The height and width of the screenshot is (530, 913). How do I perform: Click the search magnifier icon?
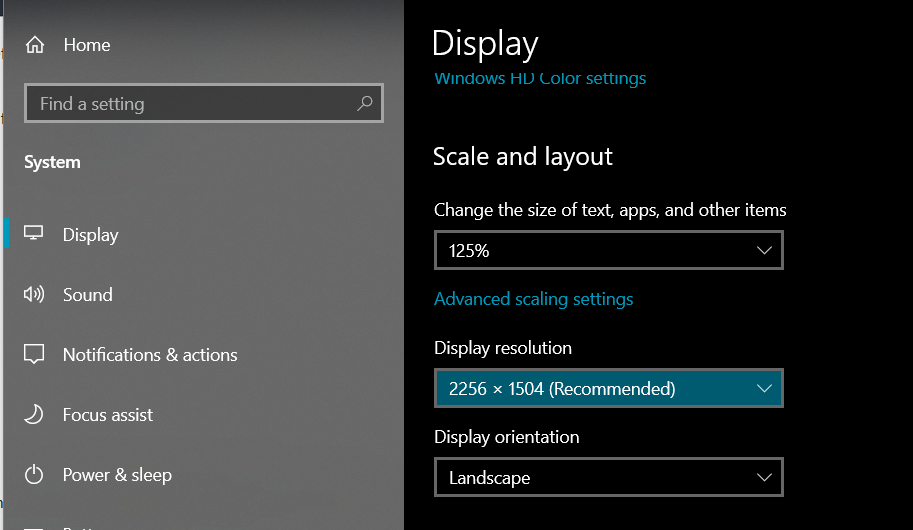[365, 104]
